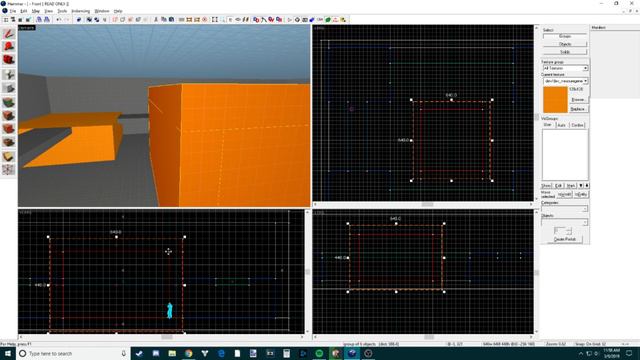This screenshot has width=640, height=360.
Task: Click the Load Window State icon
Action: (x=39, y=20)
